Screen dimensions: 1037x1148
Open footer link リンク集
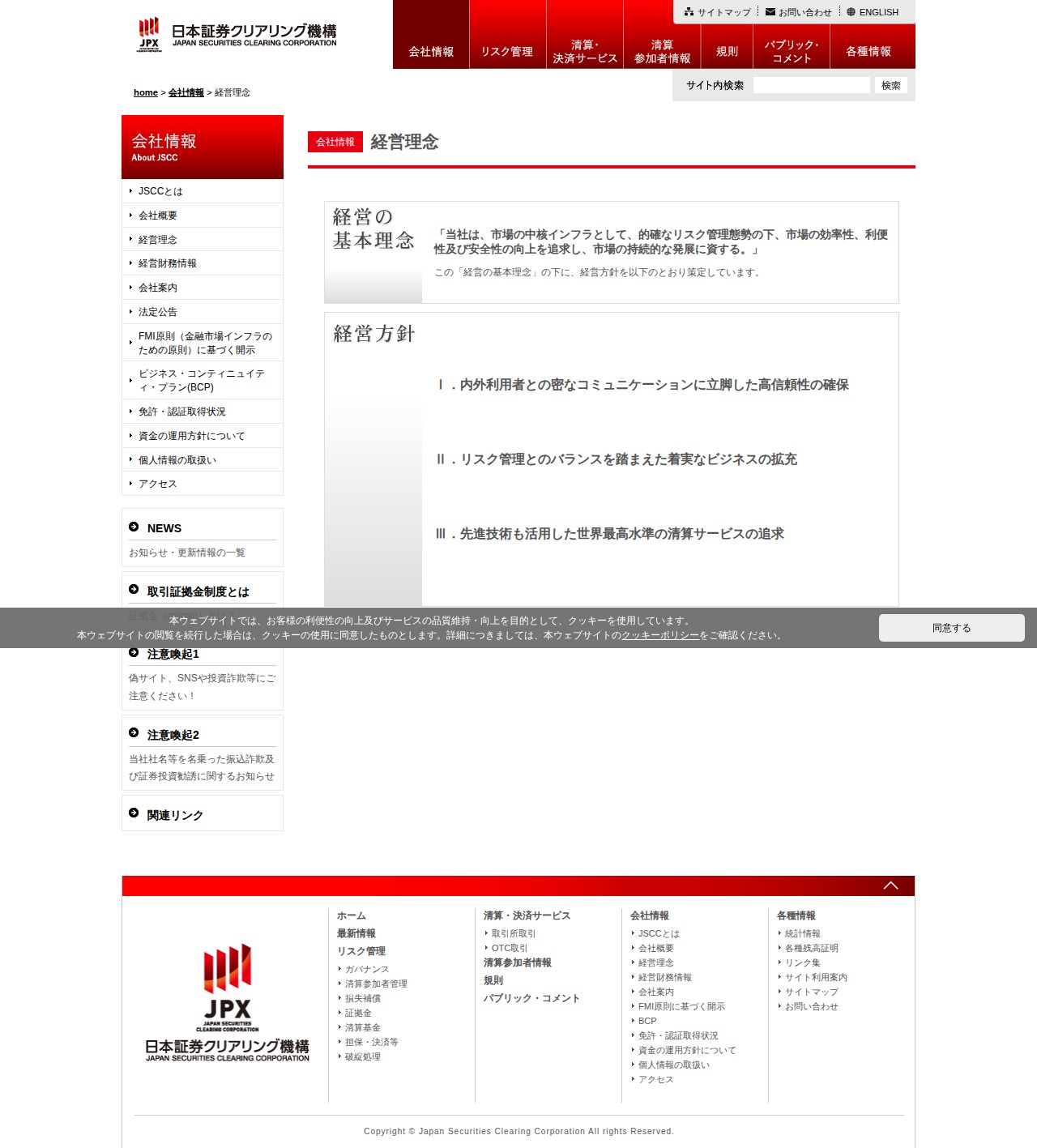(x=803, y=962)
